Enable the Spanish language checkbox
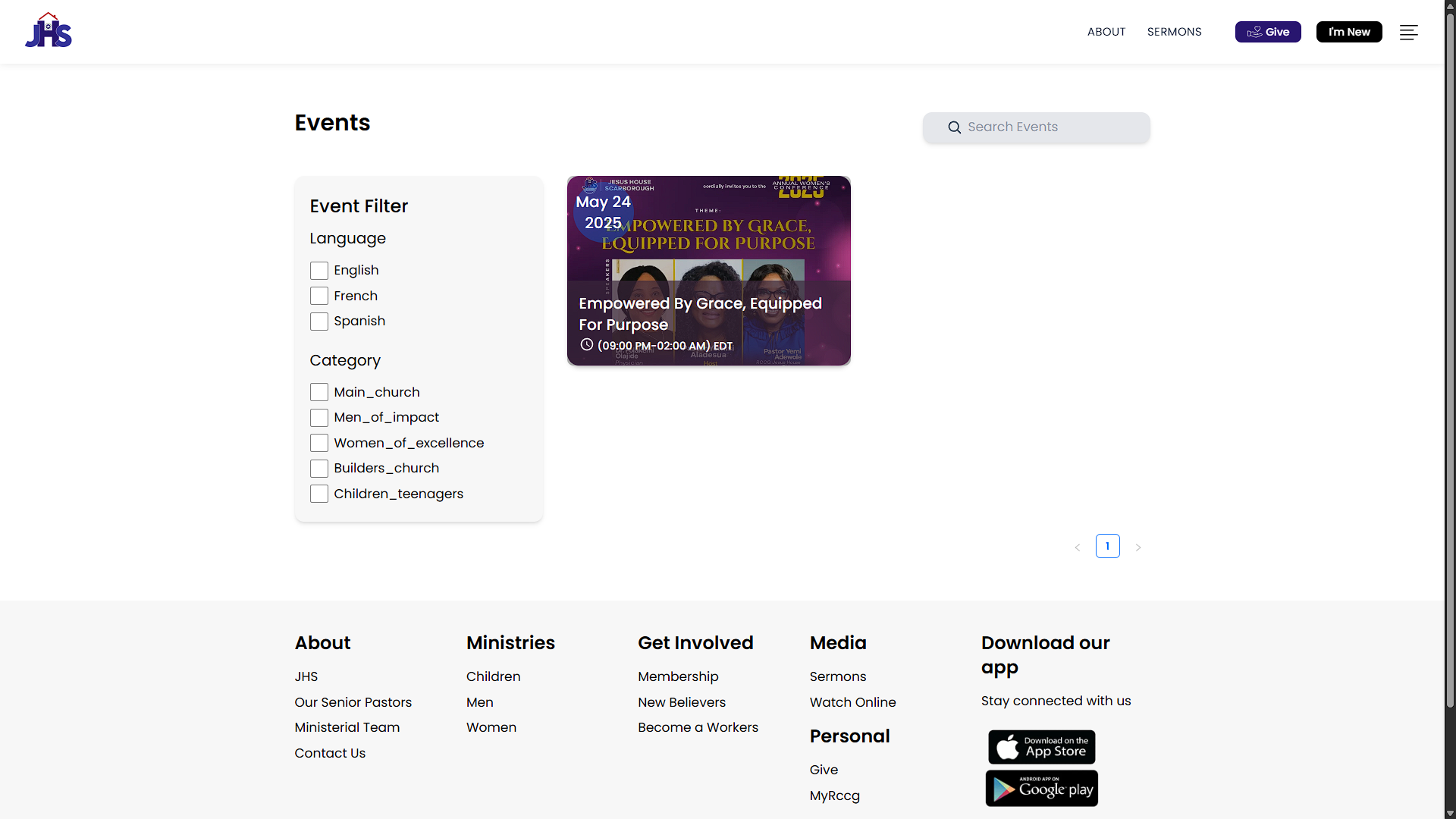This screenshot has height=819, width=1456. [319, 322]
